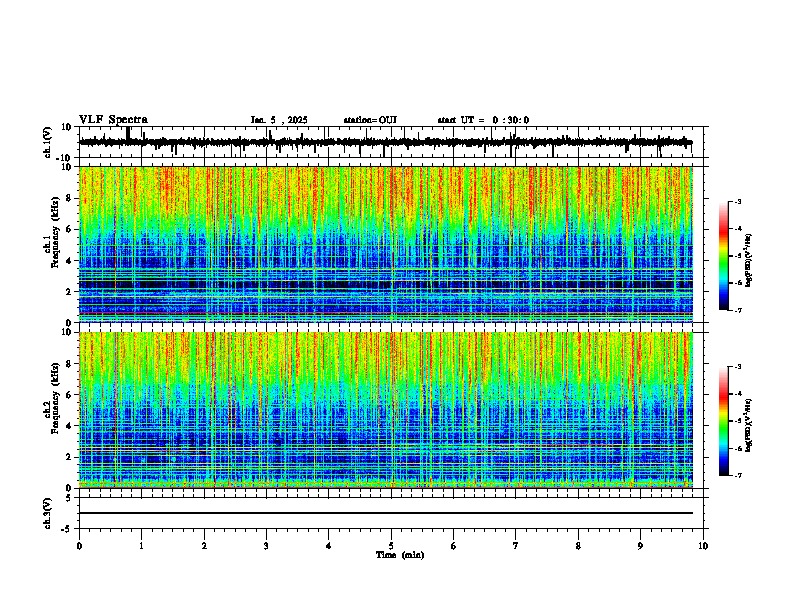Select the "Jan. 5, 2025" date text

[x=279, y=120]
